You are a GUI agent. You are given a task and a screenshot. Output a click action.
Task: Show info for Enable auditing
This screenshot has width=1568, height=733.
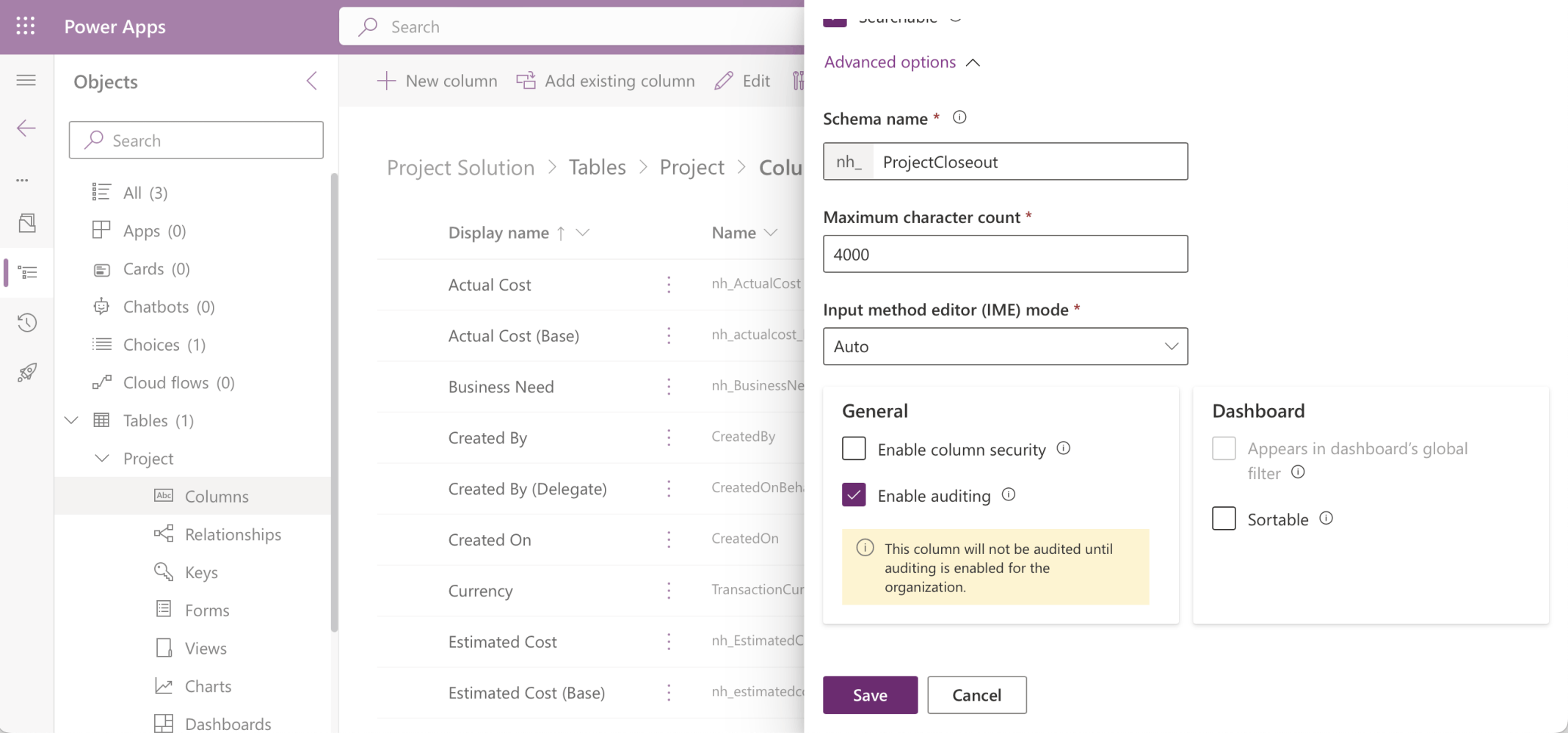(x=1009, y=495)
